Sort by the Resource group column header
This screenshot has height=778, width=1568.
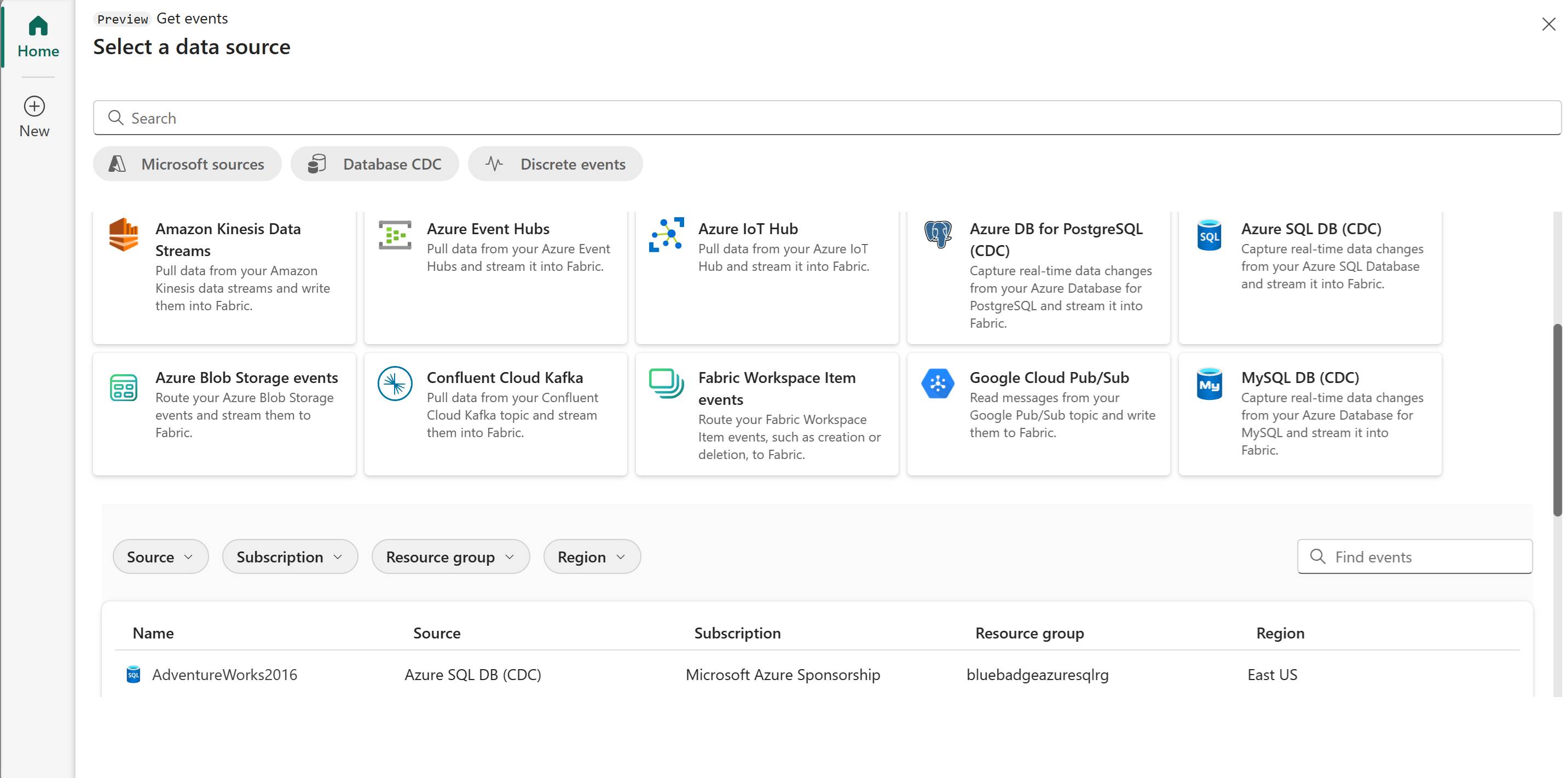1029,633
